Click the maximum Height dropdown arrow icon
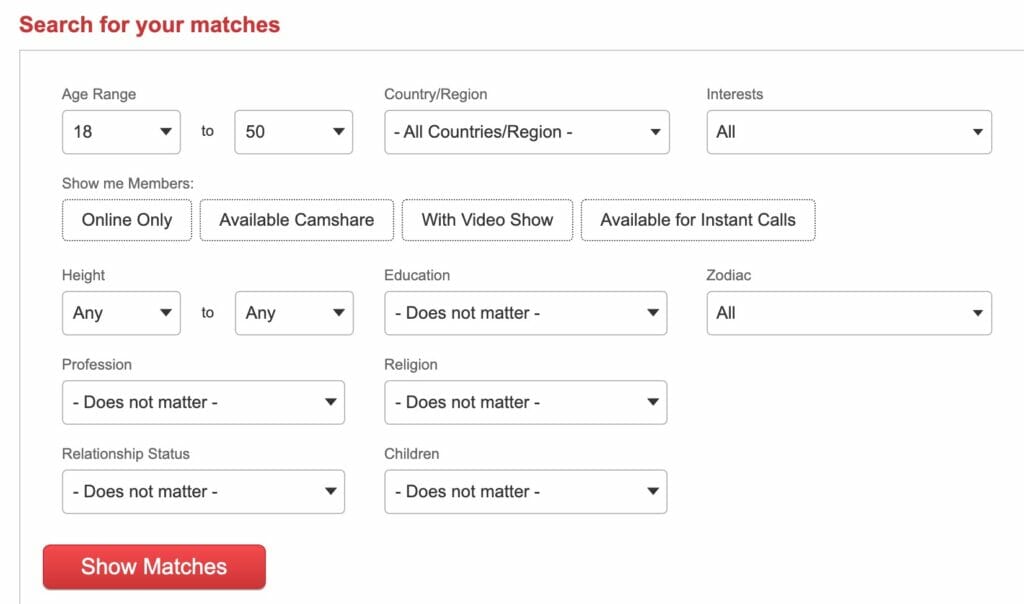1024x604 pixels. coord(338,313)
